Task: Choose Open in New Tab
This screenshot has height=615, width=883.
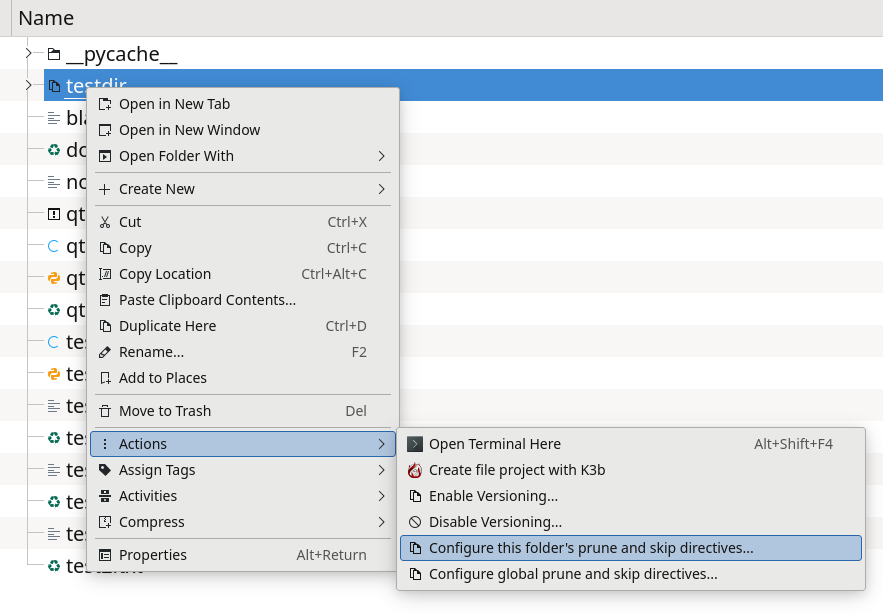Action: 243,104
